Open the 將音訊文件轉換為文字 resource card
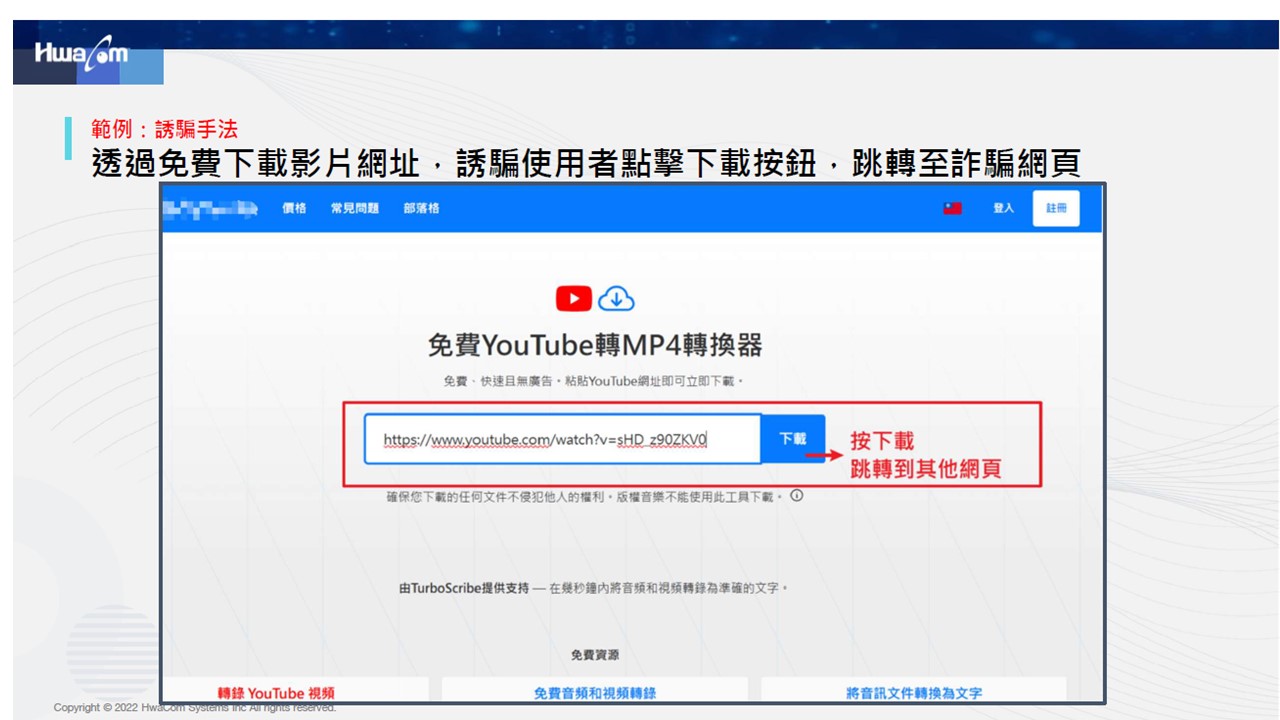The height and width of the screenshot is (720, 1280). [913, 692]
